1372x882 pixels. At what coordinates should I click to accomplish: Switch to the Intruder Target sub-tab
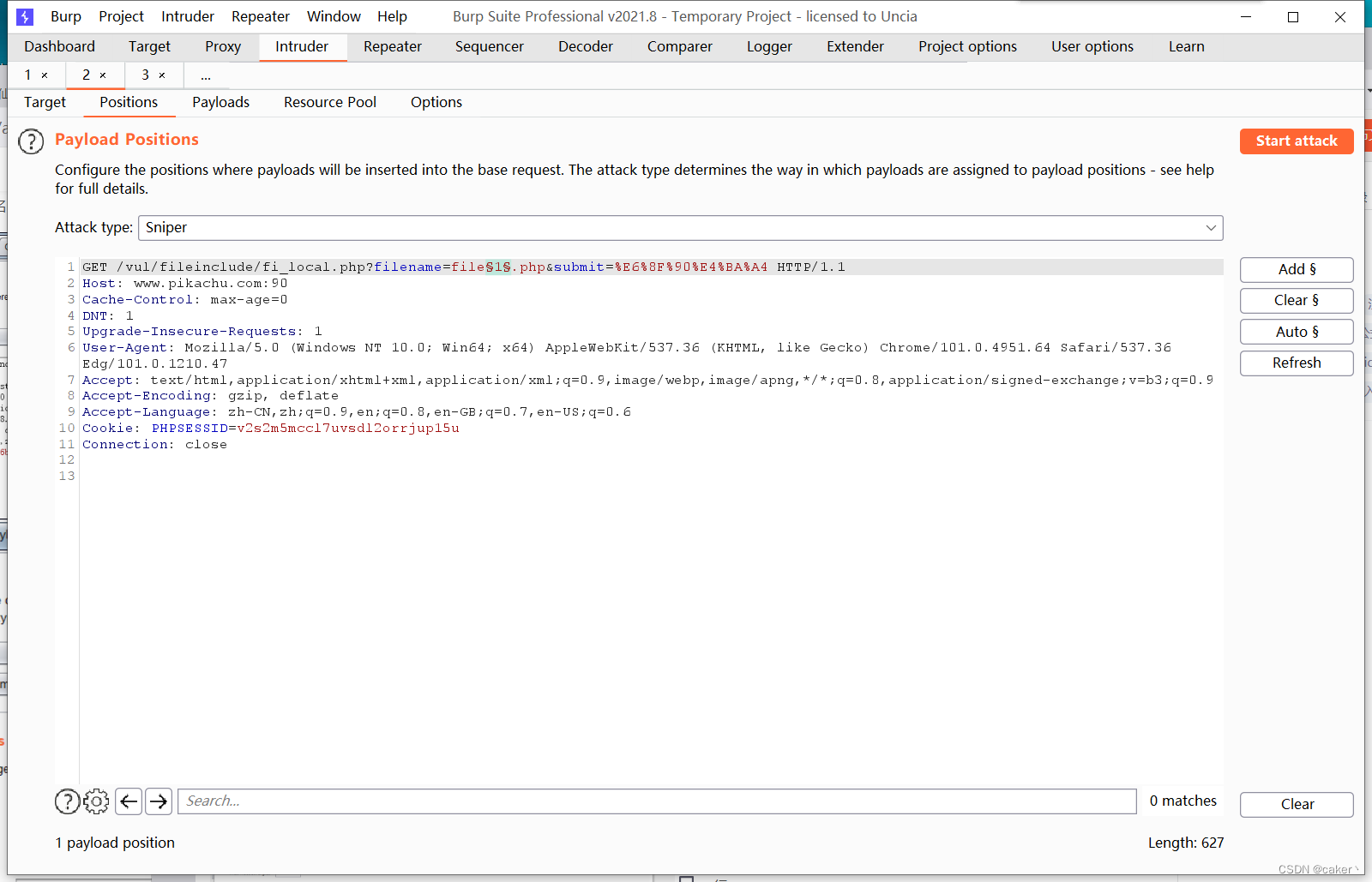pyautogui.click(x=45, y=102)
